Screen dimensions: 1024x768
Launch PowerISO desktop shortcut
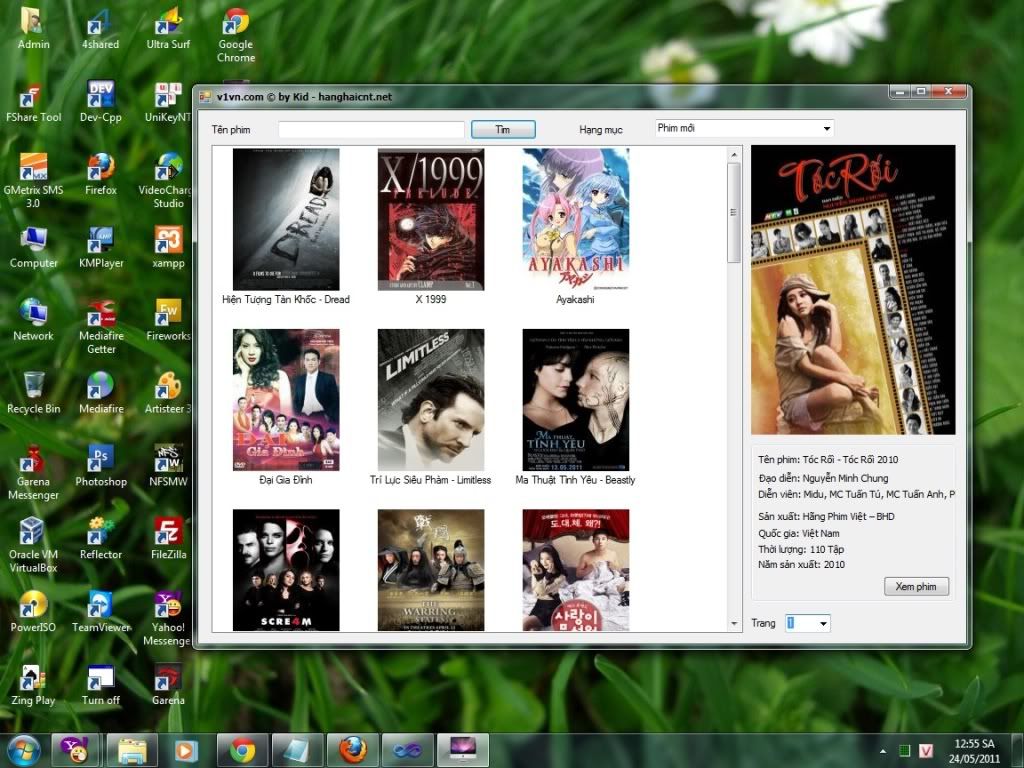33,611
